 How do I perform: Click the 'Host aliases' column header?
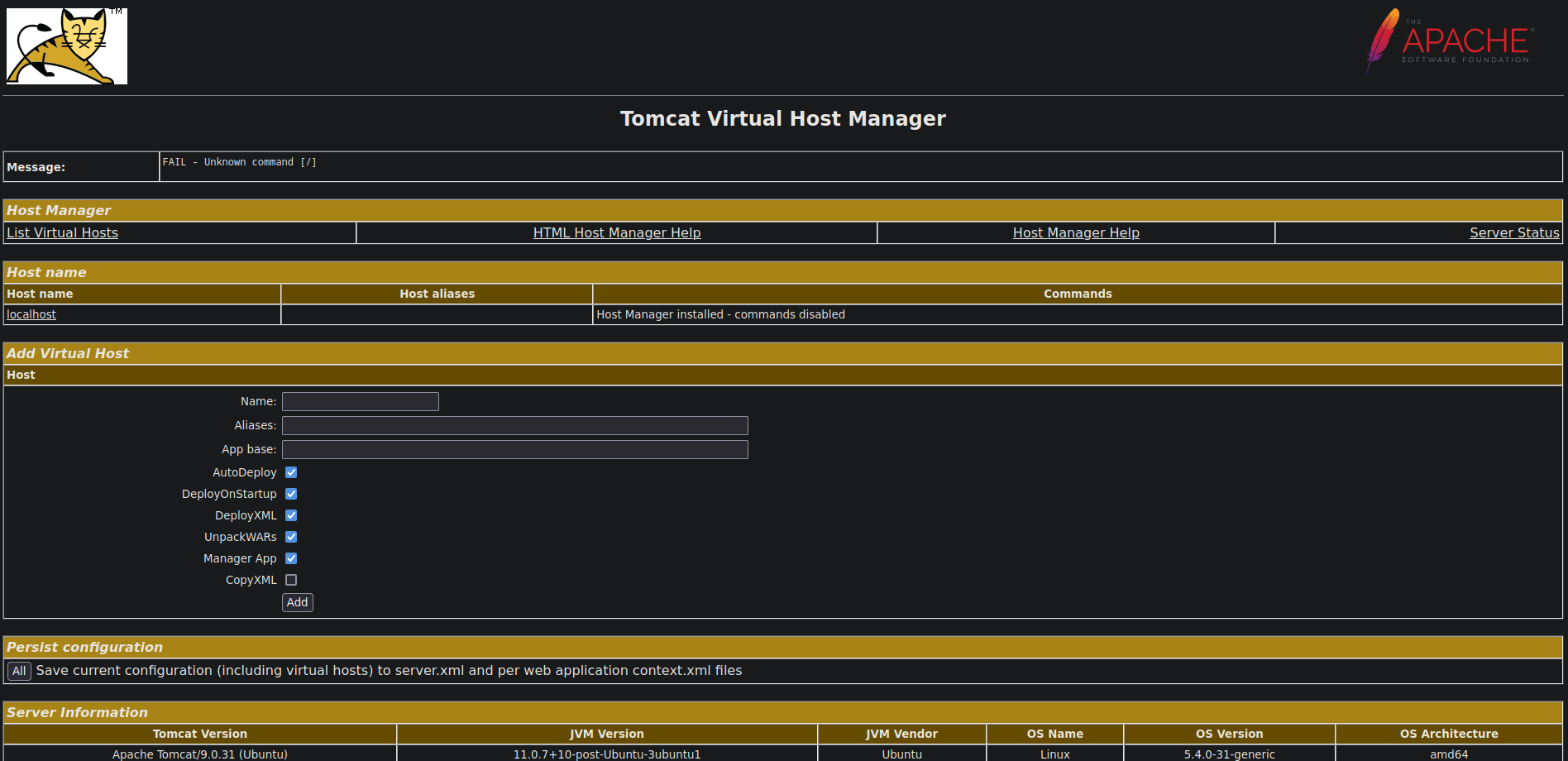[437, 294]
